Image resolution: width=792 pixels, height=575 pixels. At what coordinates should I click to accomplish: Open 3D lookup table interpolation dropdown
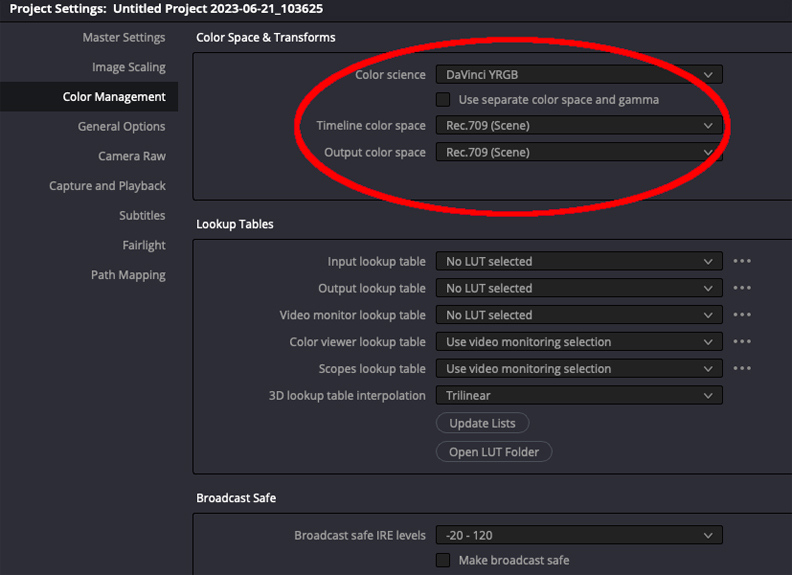[x=579, y=395]
